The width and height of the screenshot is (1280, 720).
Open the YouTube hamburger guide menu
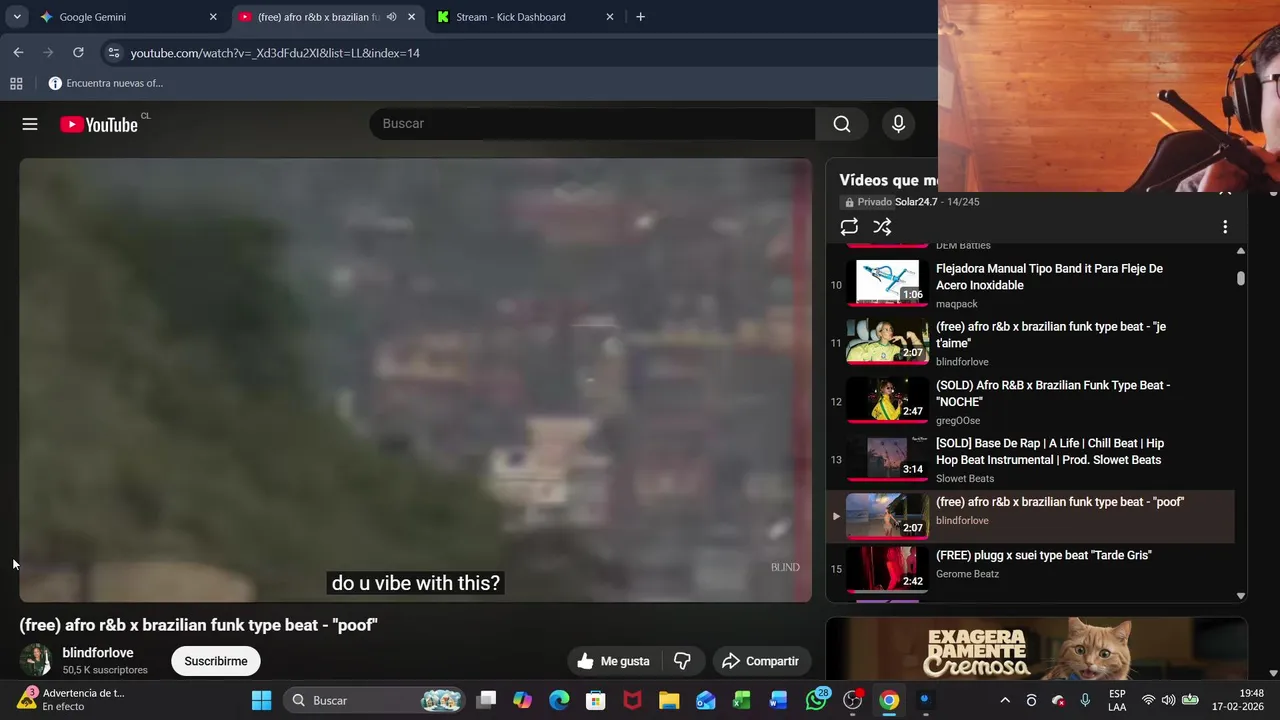click(30, 124)
